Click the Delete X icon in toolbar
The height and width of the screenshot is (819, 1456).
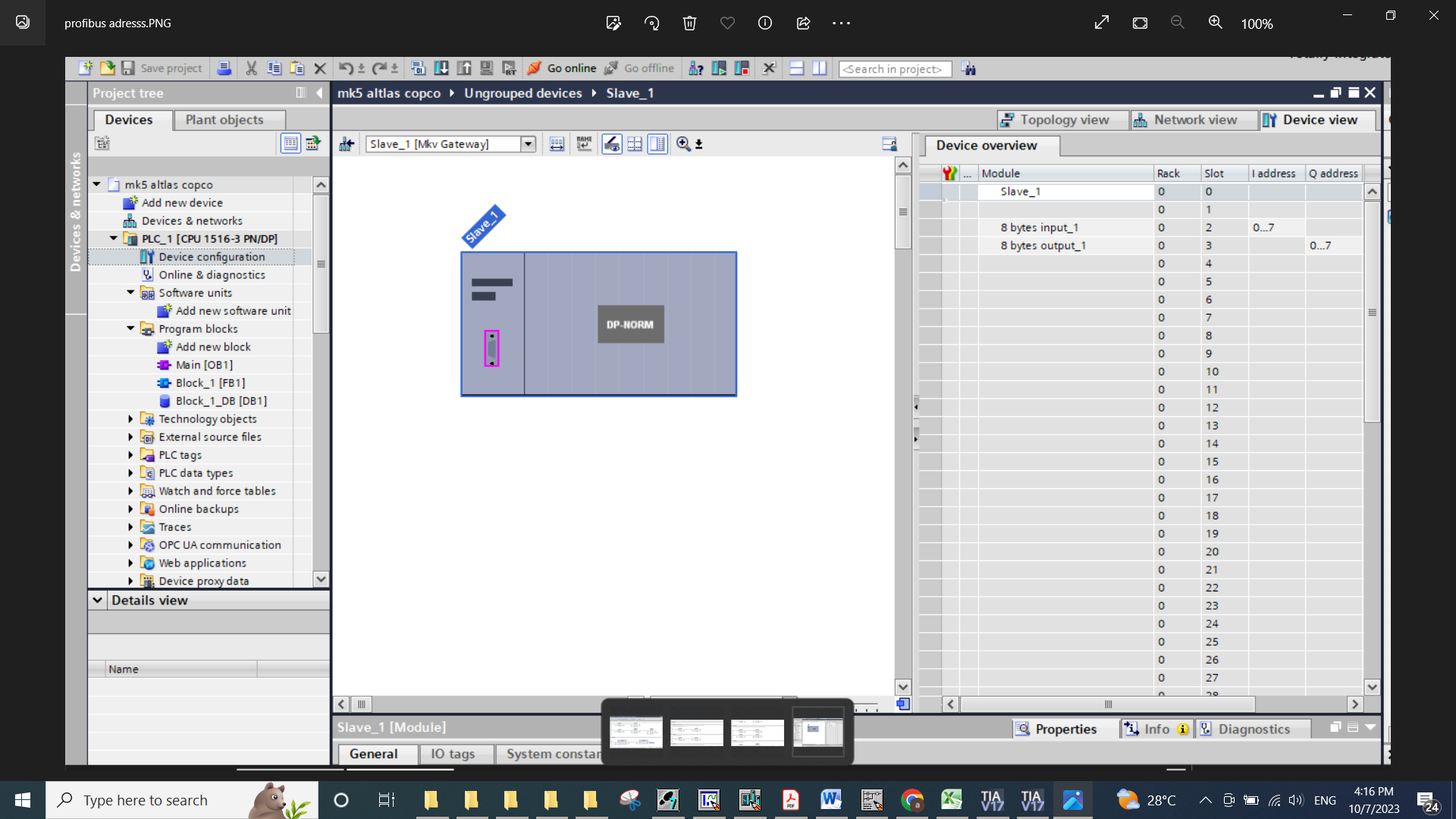(320, 68)
